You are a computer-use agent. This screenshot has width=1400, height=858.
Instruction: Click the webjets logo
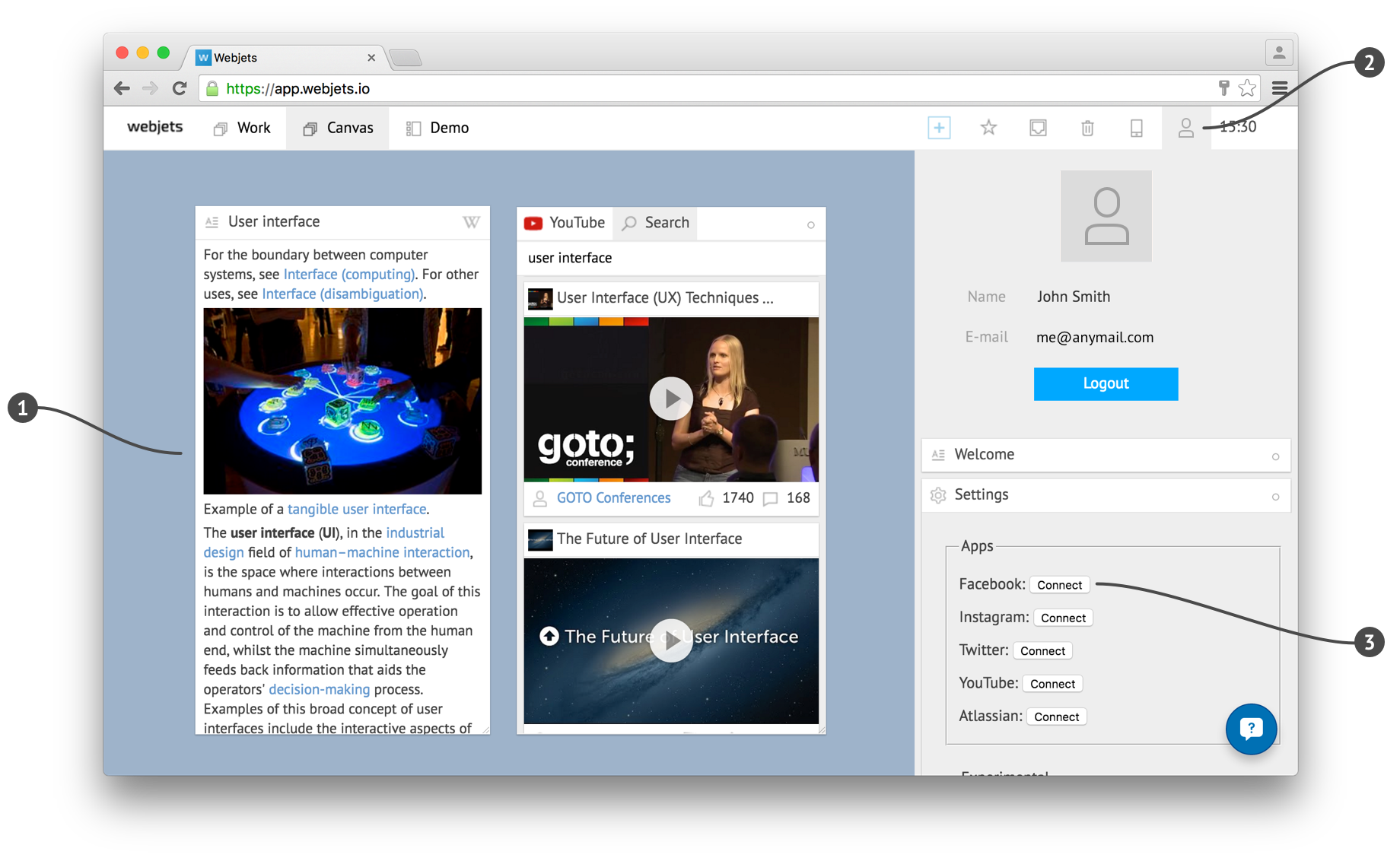155,127
